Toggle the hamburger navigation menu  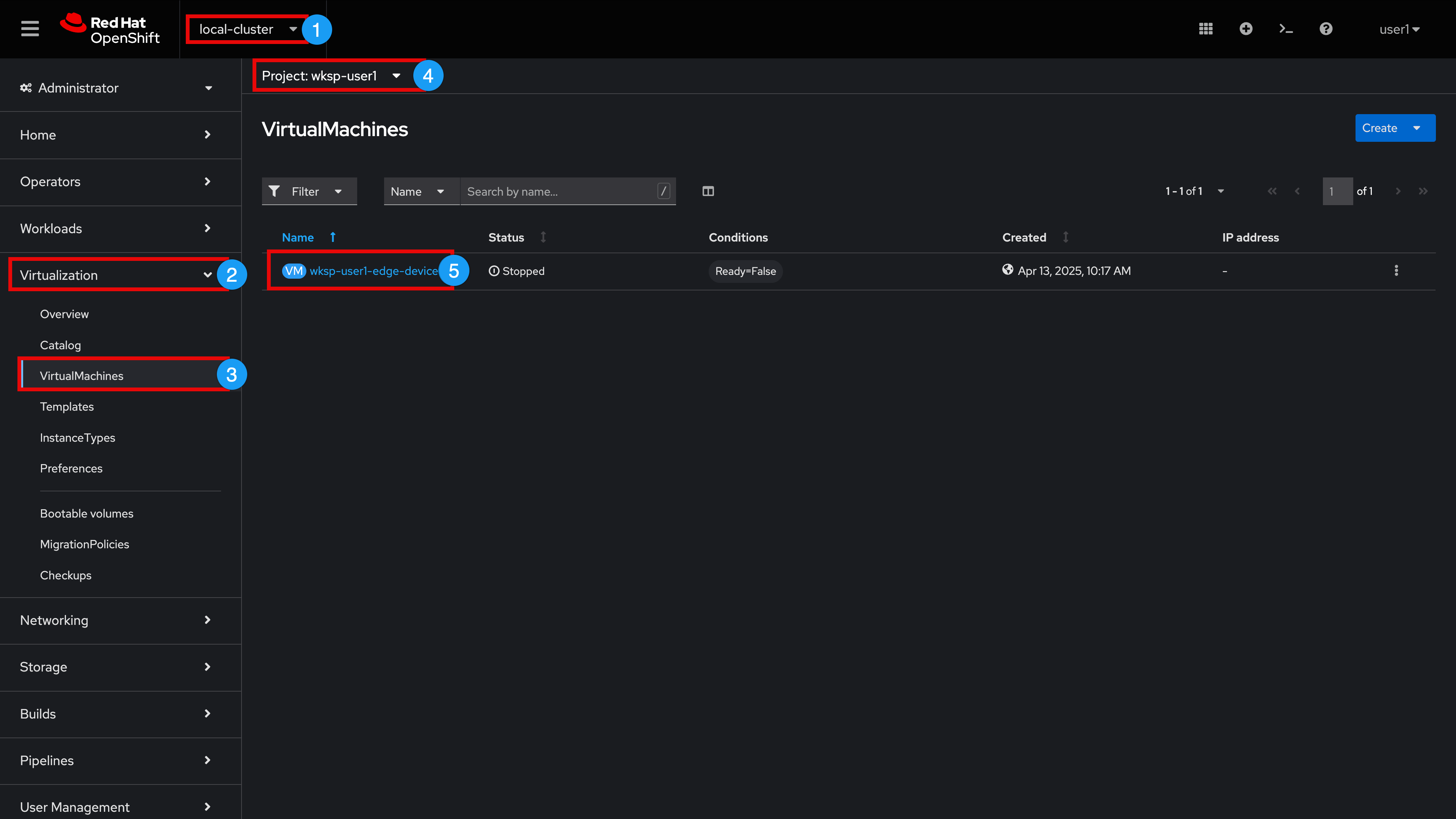point(30,29)
